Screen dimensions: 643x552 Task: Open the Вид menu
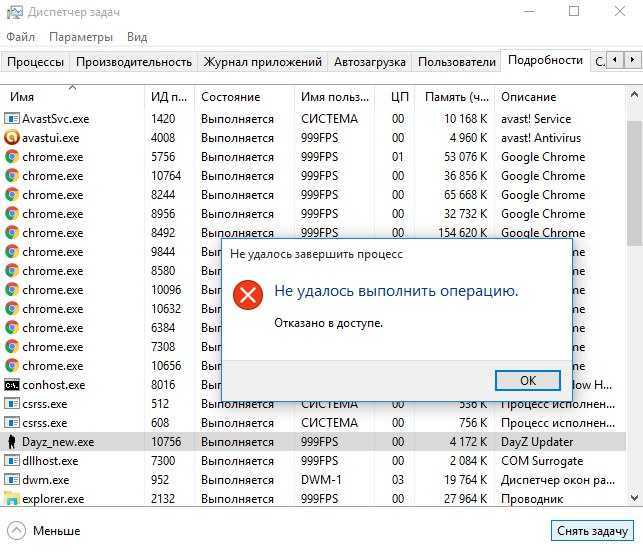point(137,37)
